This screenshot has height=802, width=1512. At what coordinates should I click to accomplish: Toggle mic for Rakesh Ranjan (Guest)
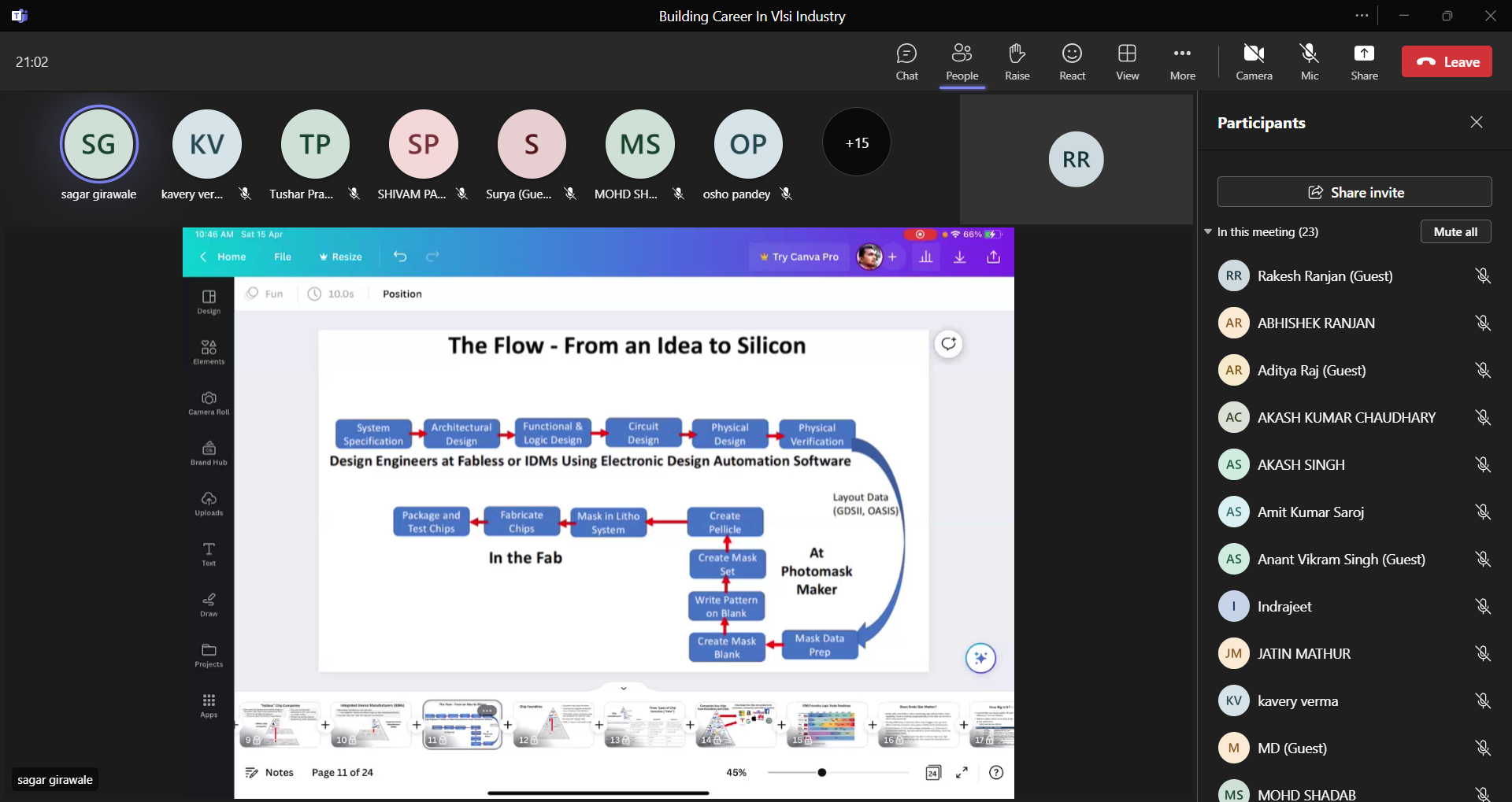(1483, 276)
